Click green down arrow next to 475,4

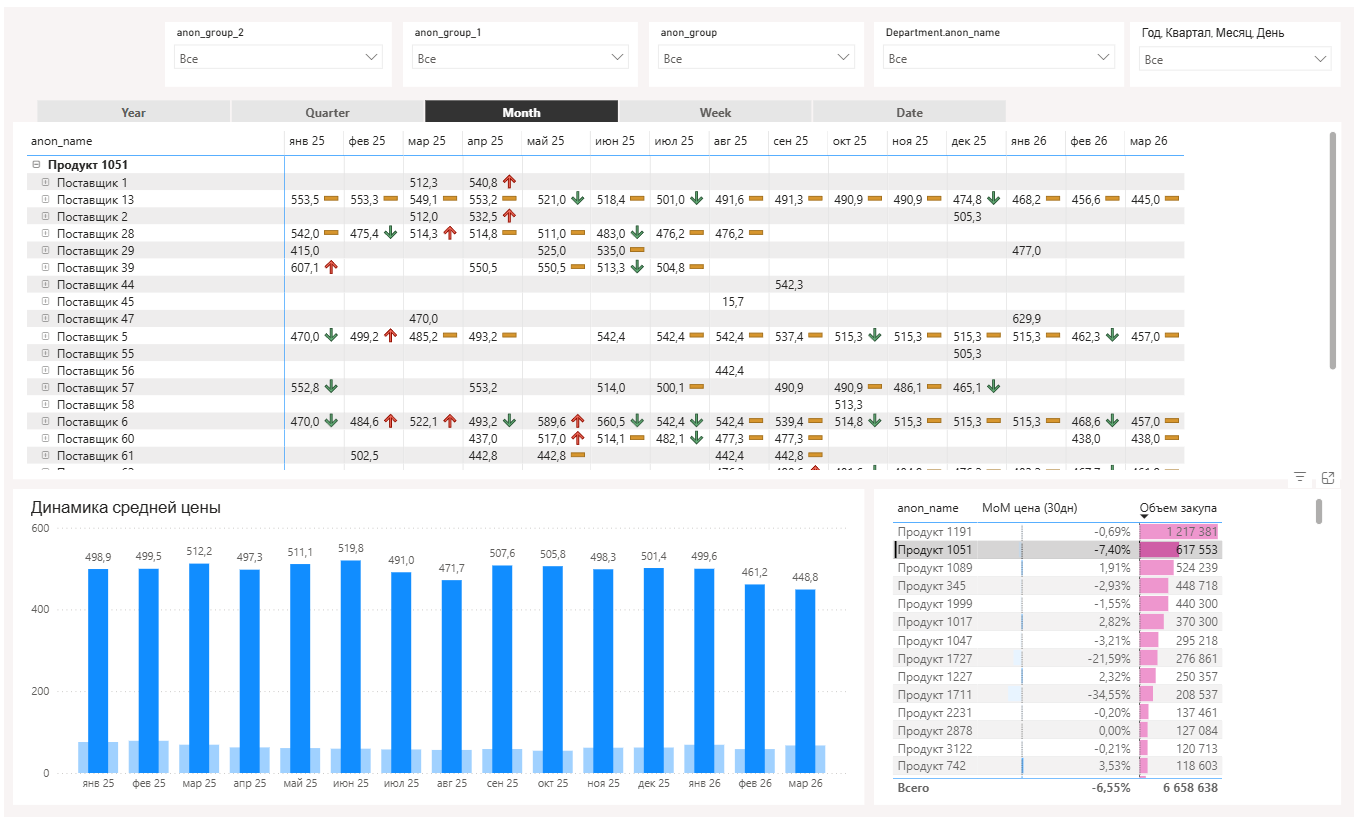coord(390,233)
